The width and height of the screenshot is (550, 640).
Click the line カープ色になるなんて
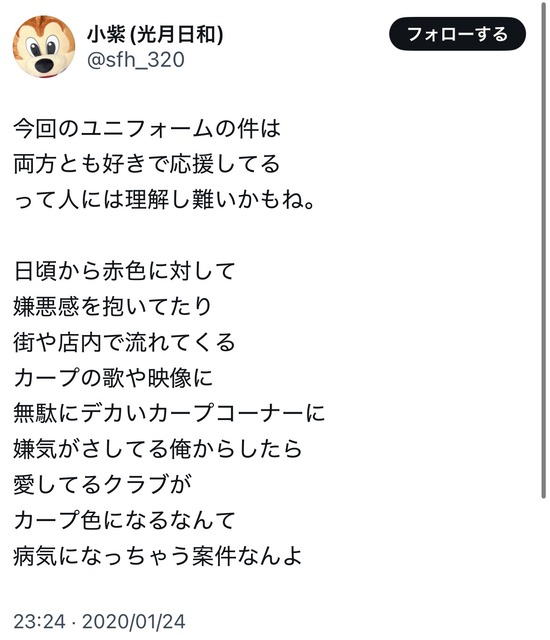coord(124,520)
